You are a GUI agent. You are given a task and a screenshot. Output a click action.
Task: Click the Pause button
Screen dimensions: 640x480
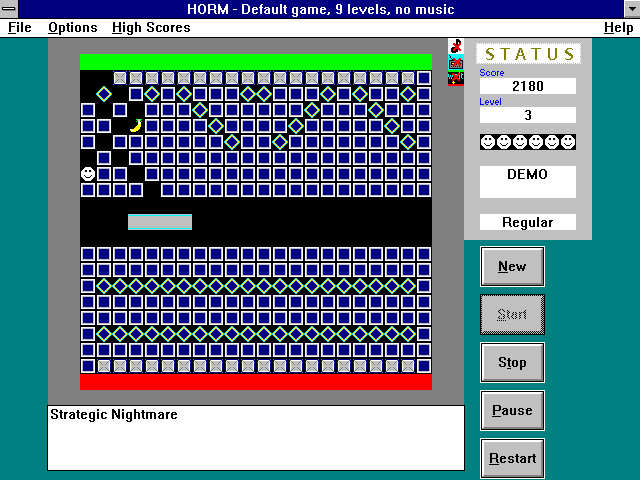click(512, 411)
